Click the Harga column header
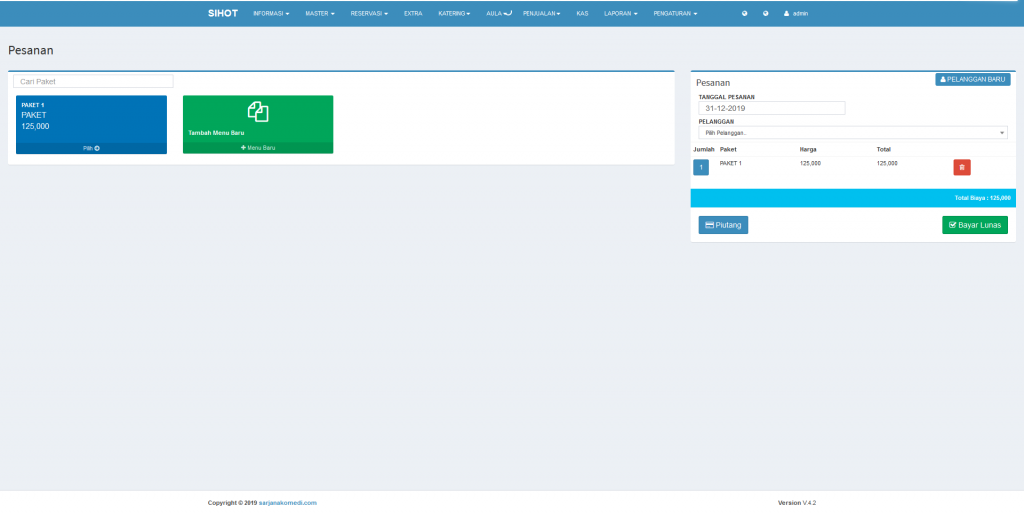Screen dimensions: 1024x515 pyautogui.click(x=808, y=149)
